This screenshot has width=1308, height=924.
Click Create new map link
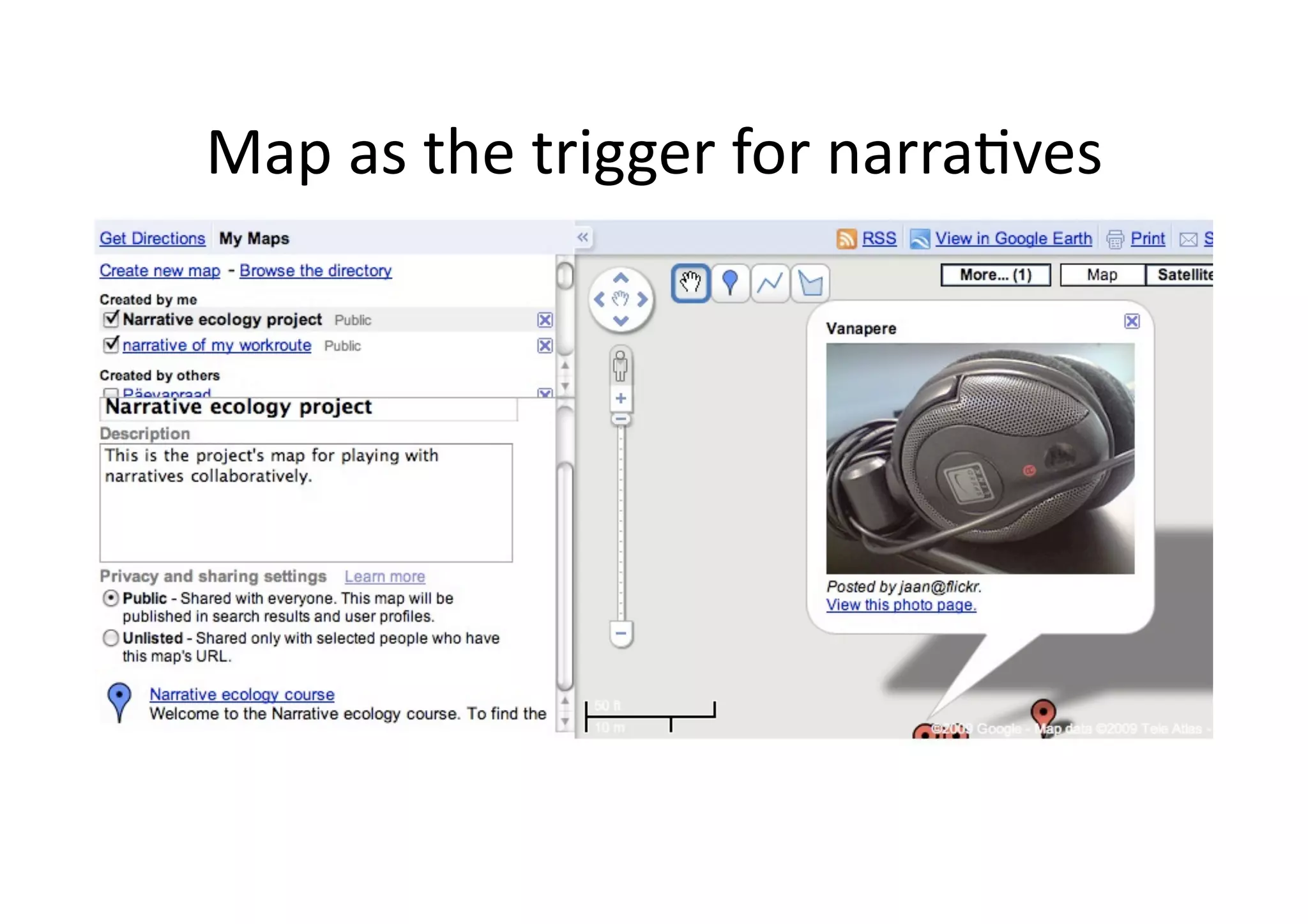pyautogui.click(x=160, y=271)
